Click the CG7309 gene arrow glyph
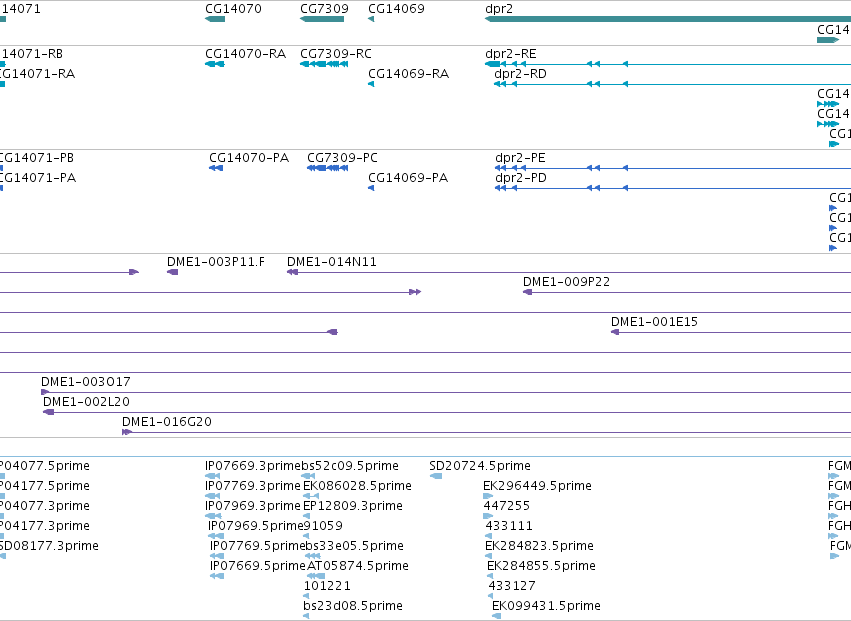The height and width of the screenshot is (621, 851). 322,19
